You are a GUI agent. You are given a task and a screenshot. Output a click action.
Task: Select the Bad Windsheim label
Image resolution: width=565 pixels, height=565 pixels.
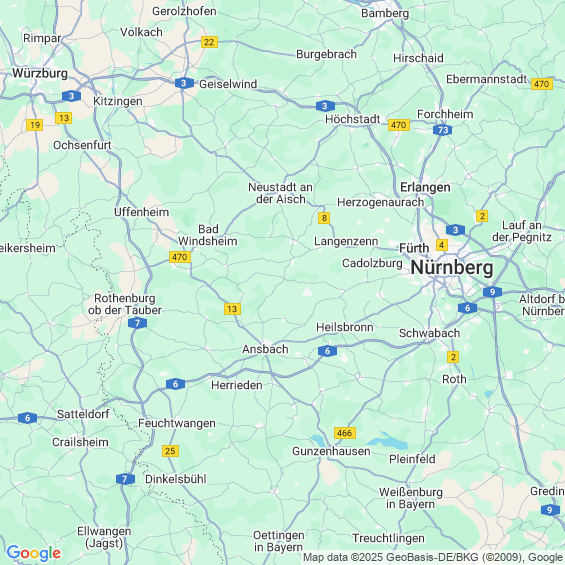(x=208, y=235)
